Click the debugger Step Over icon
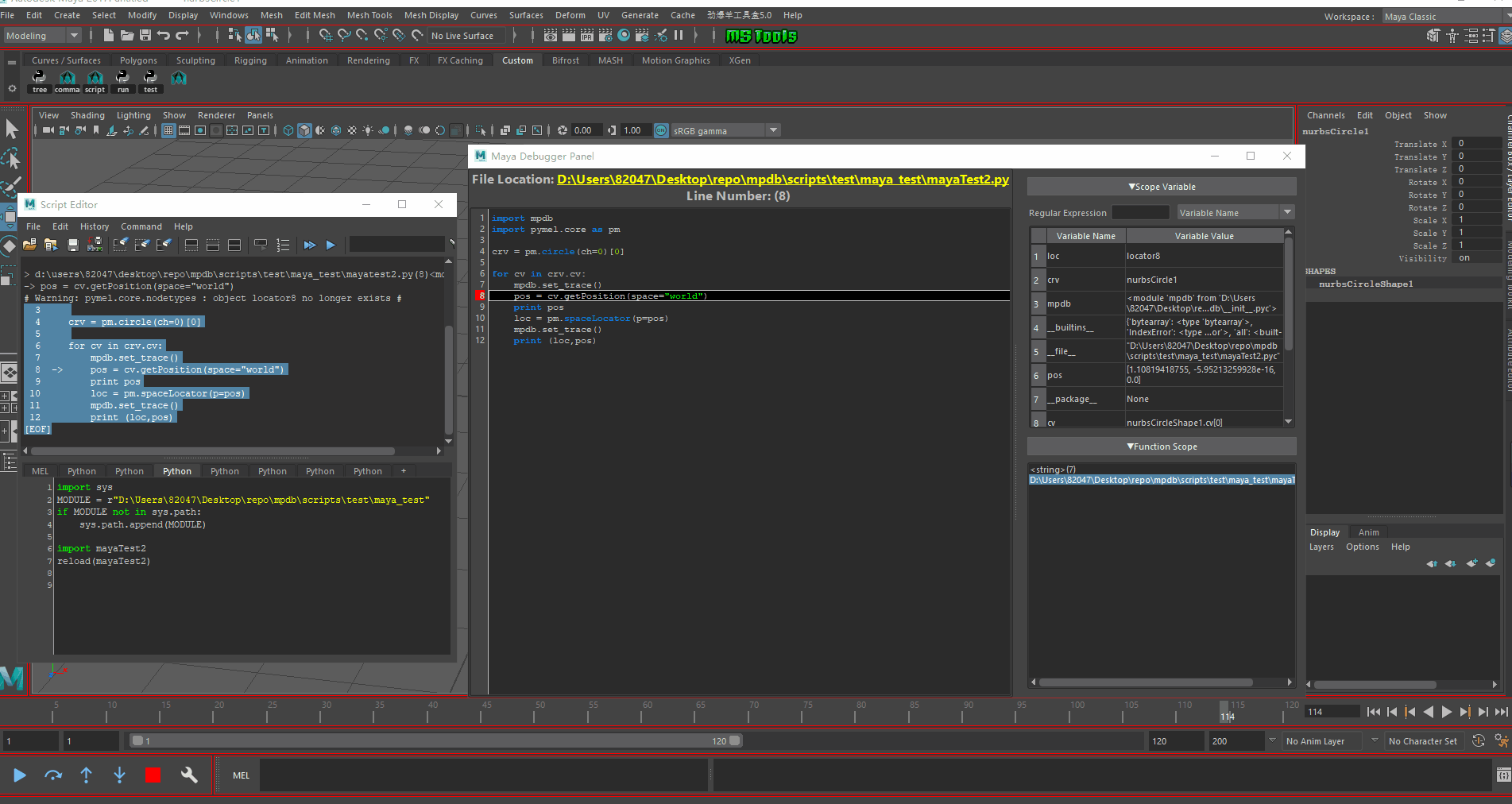Viewport: 1512px width, 804px height. 53,775
